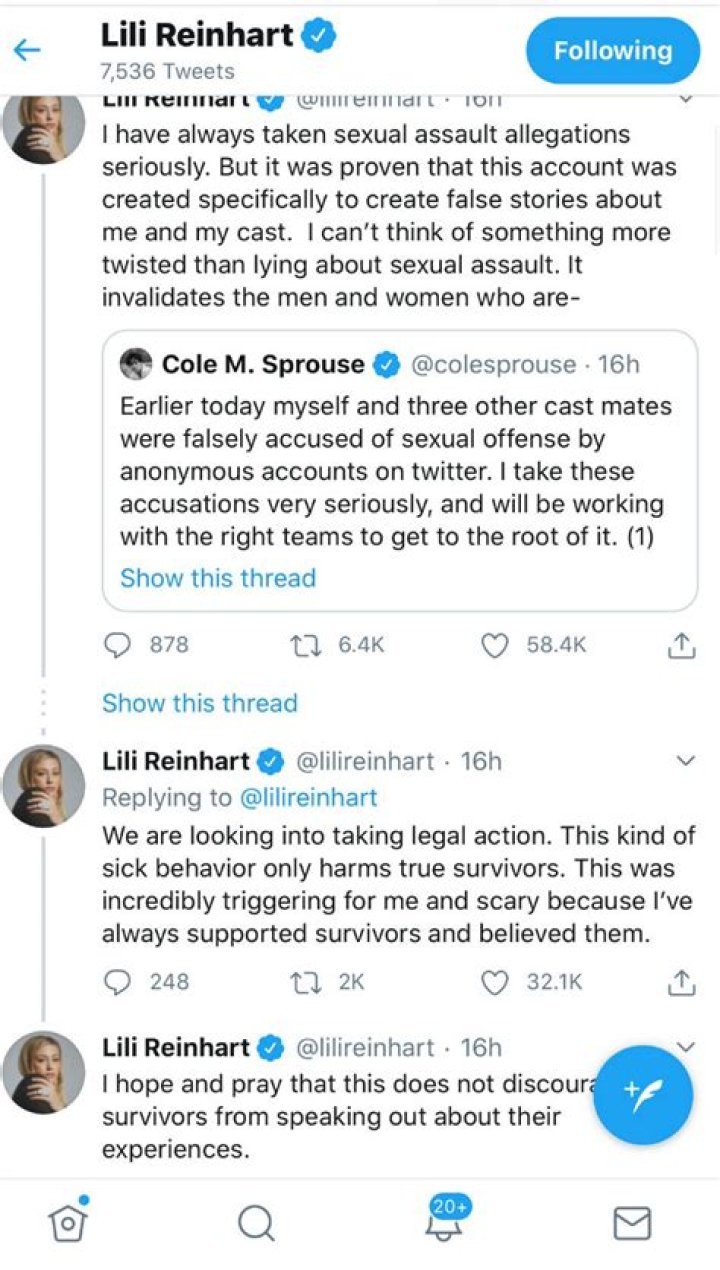The height and width of the screenshot is (1270, 720).
Task: Reply to Lili Reinhart's legal action tweet
Action: (x=117, y=982)
